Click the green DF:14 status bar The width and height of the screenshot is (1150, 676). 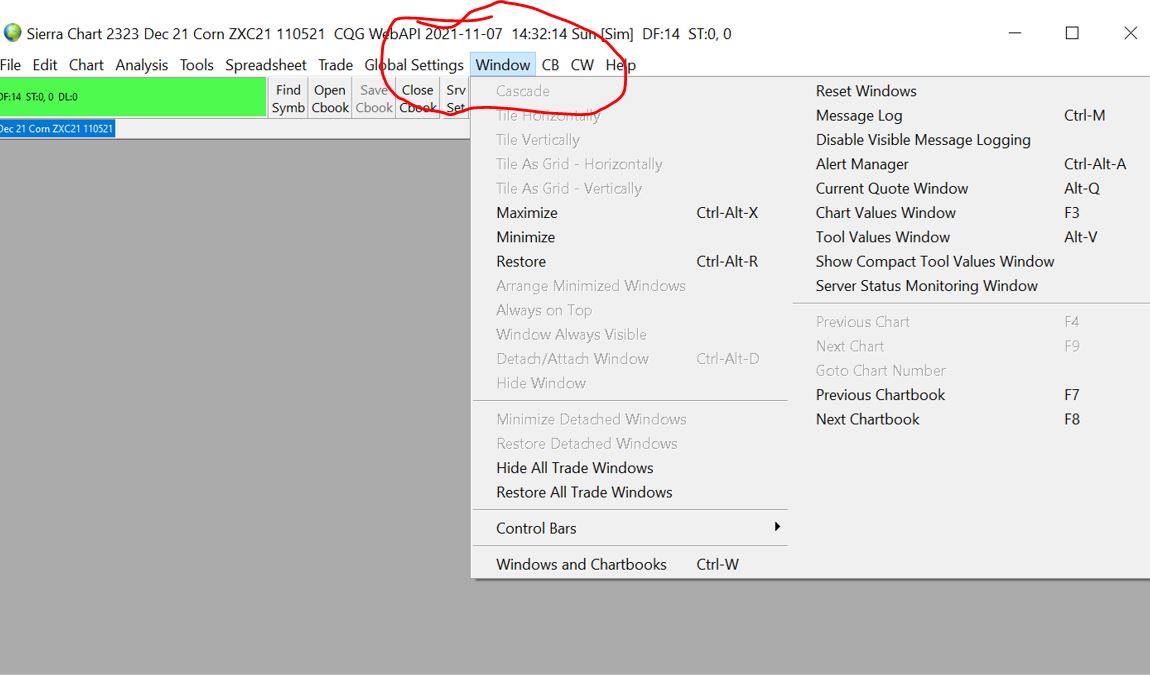[x=133, y=97]
